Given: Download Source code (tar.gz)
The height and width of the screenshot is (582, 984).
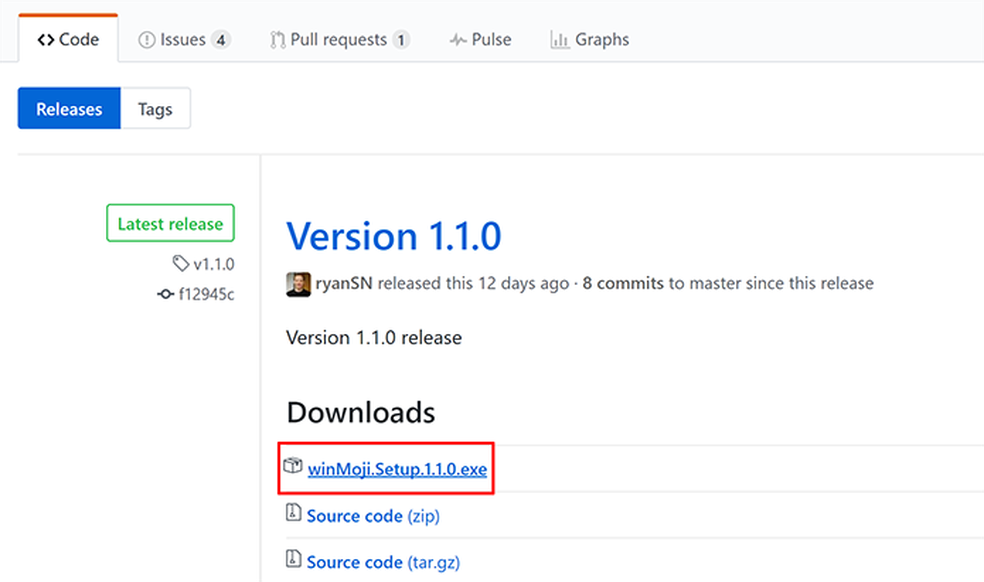Looking at the screenshot, I should click(383, 562).
